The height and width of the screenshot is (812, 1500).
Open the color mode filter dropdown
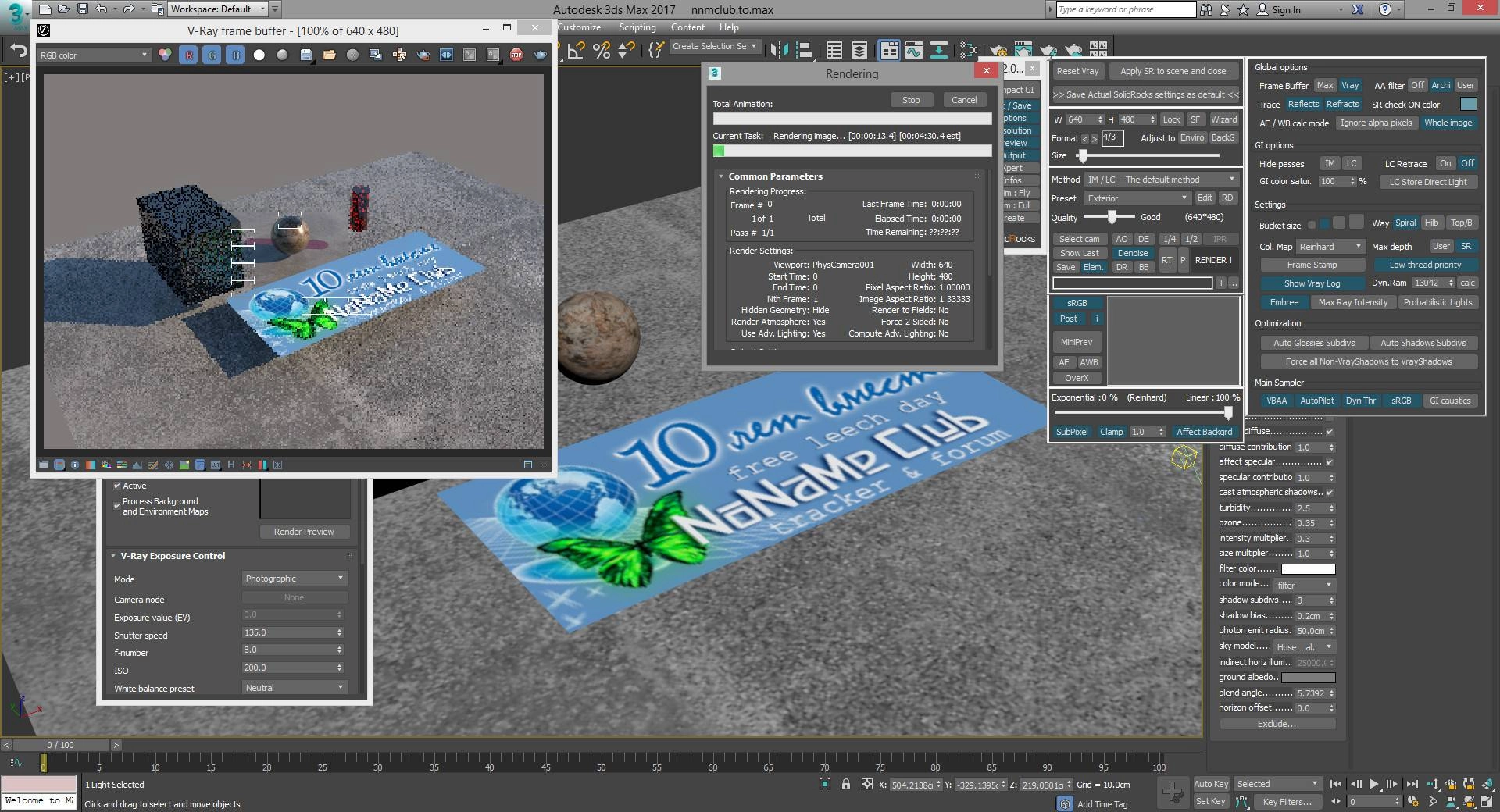point(1304,585)
